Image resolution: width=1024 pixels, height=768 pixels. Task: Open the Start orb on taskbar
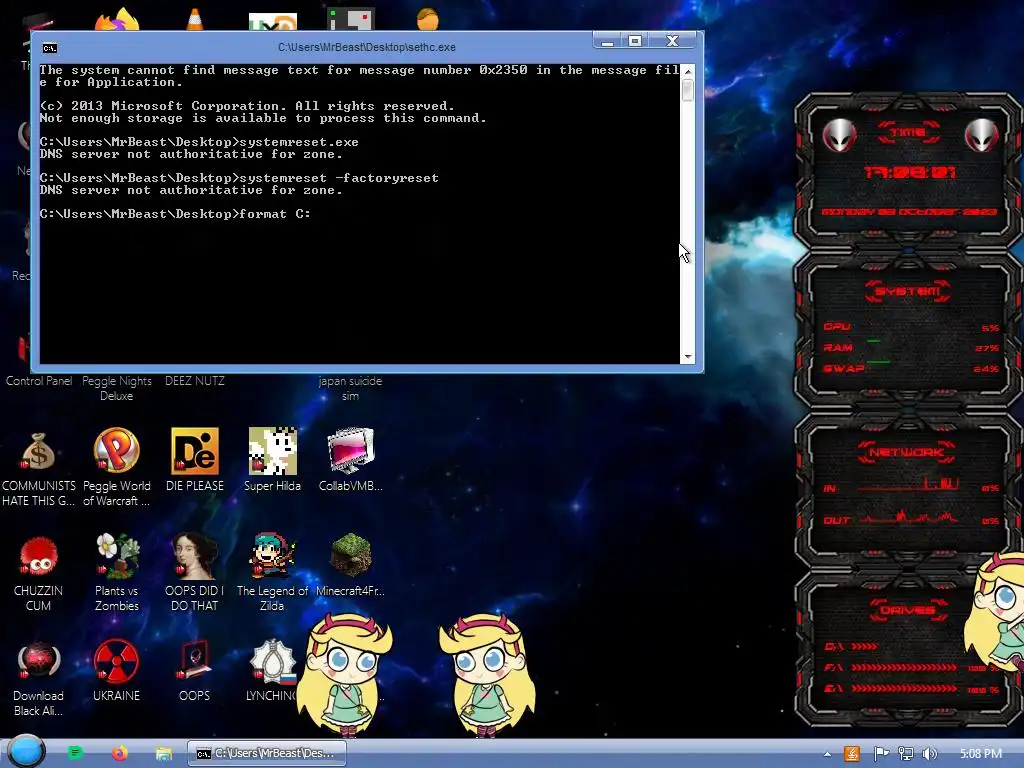pos(26,752)
